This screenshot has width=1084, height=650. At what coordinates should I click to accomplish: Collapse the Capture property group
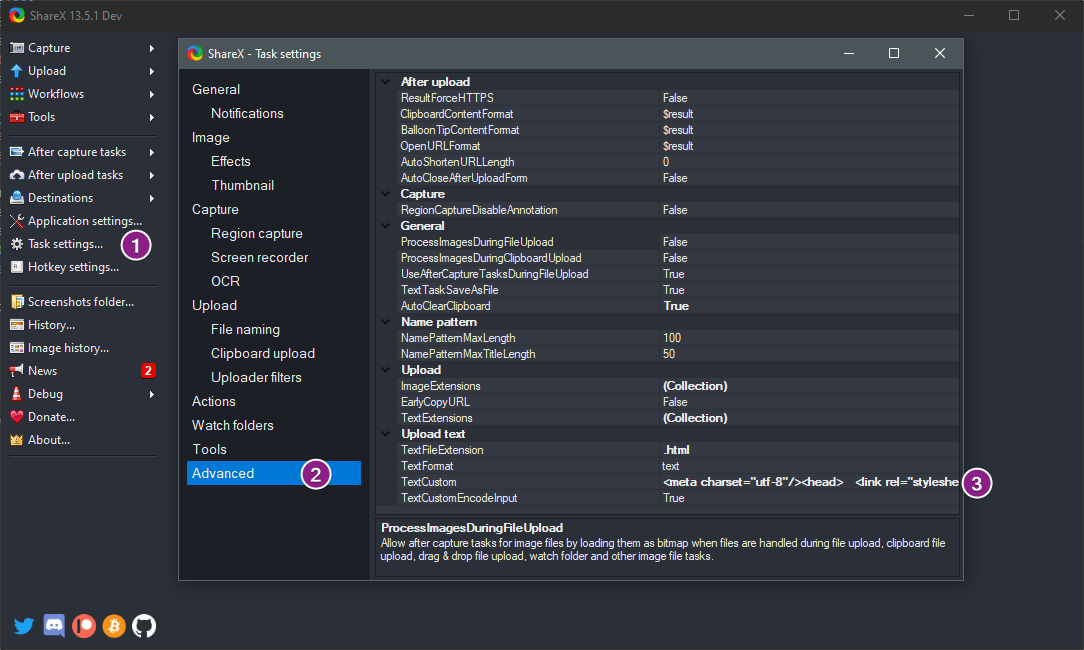[x=386, y=194]
